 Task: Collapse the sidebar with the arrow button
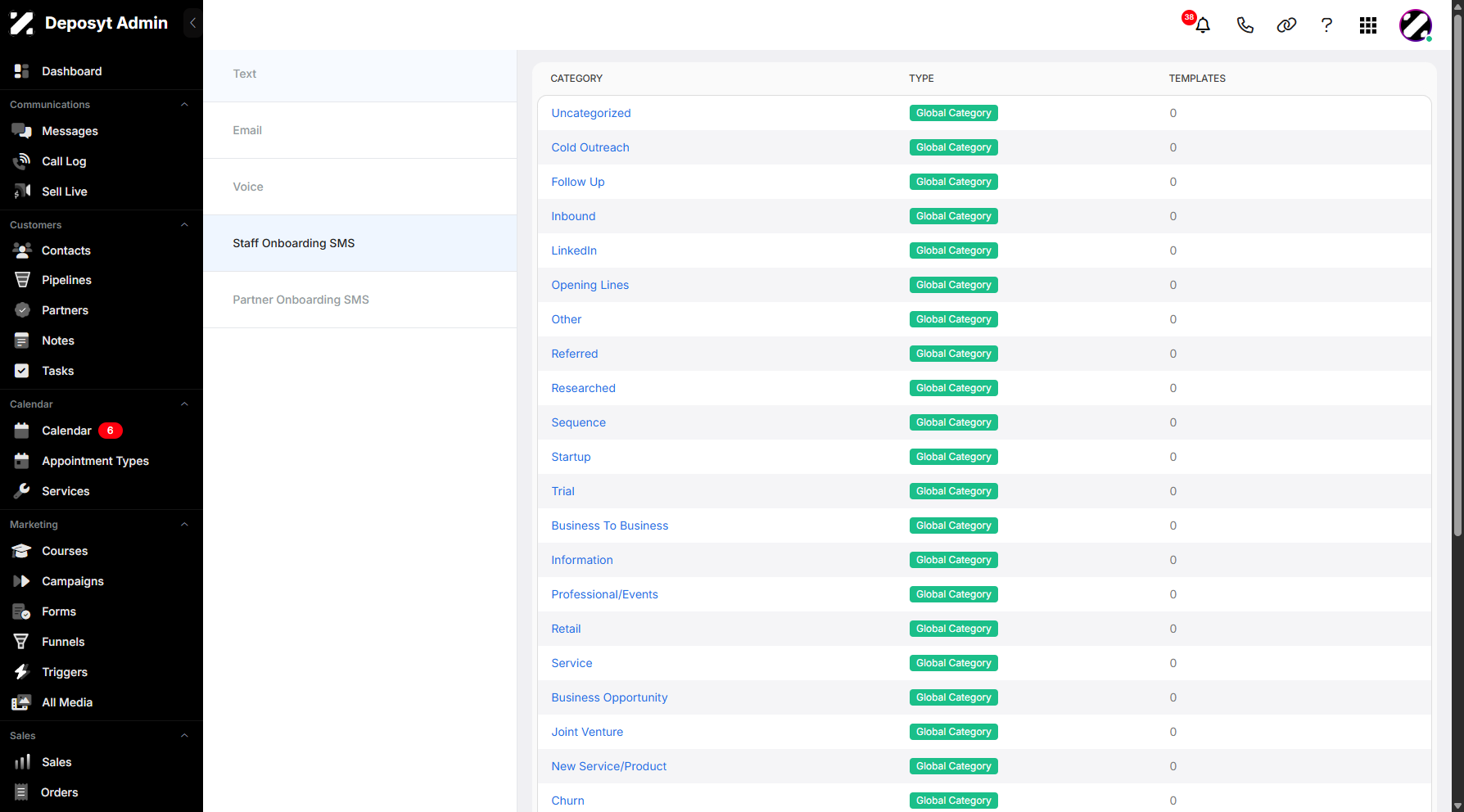pos(192,23)
